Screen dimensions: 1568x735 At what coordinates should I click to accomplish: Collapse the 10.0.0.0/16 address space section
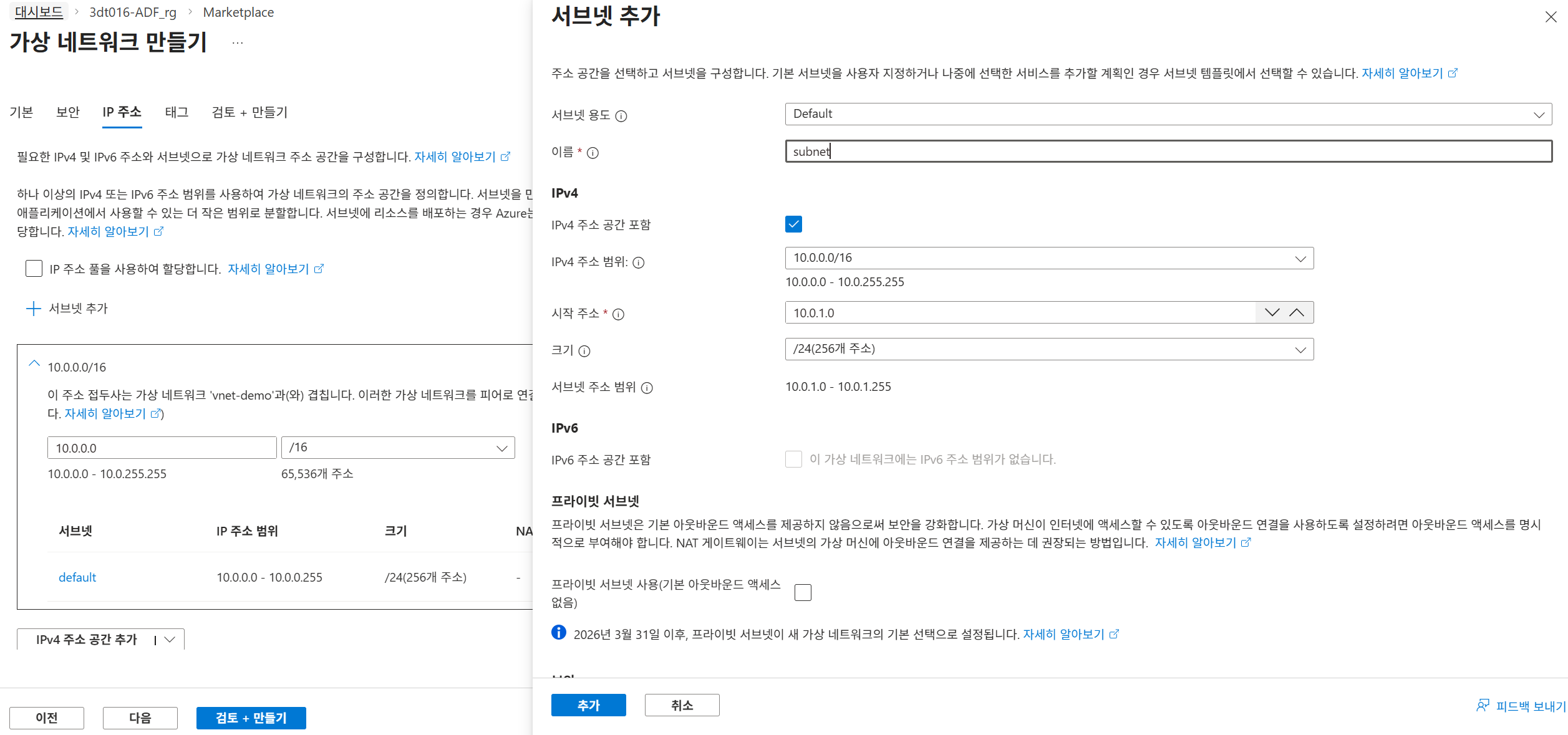[x=34, y=364]
